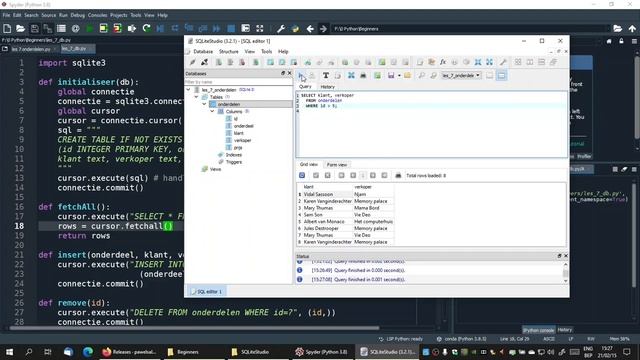The image size is (640, 360).
Task: Collapse the onderdelen table node
Action: (x=204, y=104)
